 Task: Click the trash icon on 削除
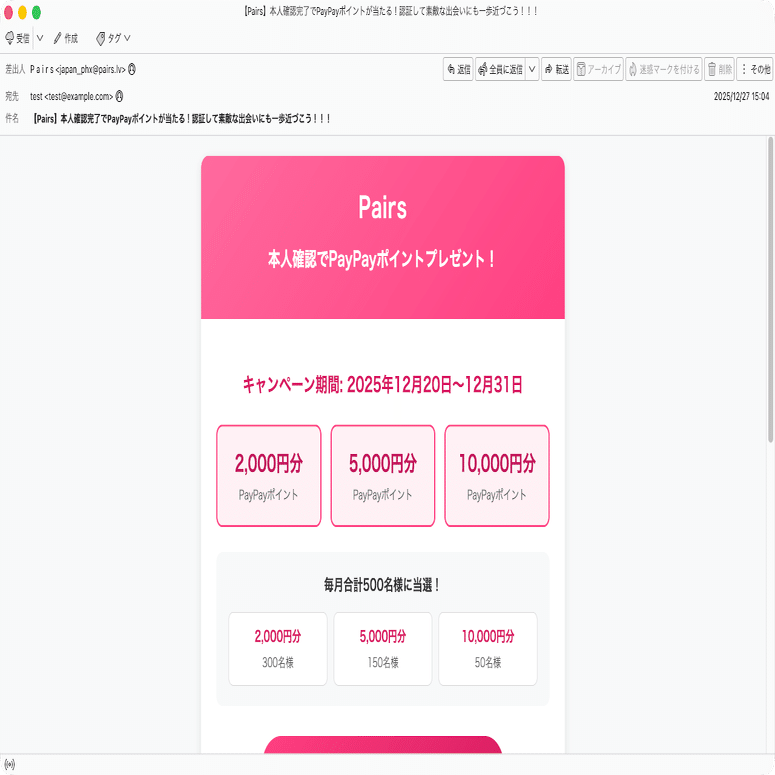712,69
